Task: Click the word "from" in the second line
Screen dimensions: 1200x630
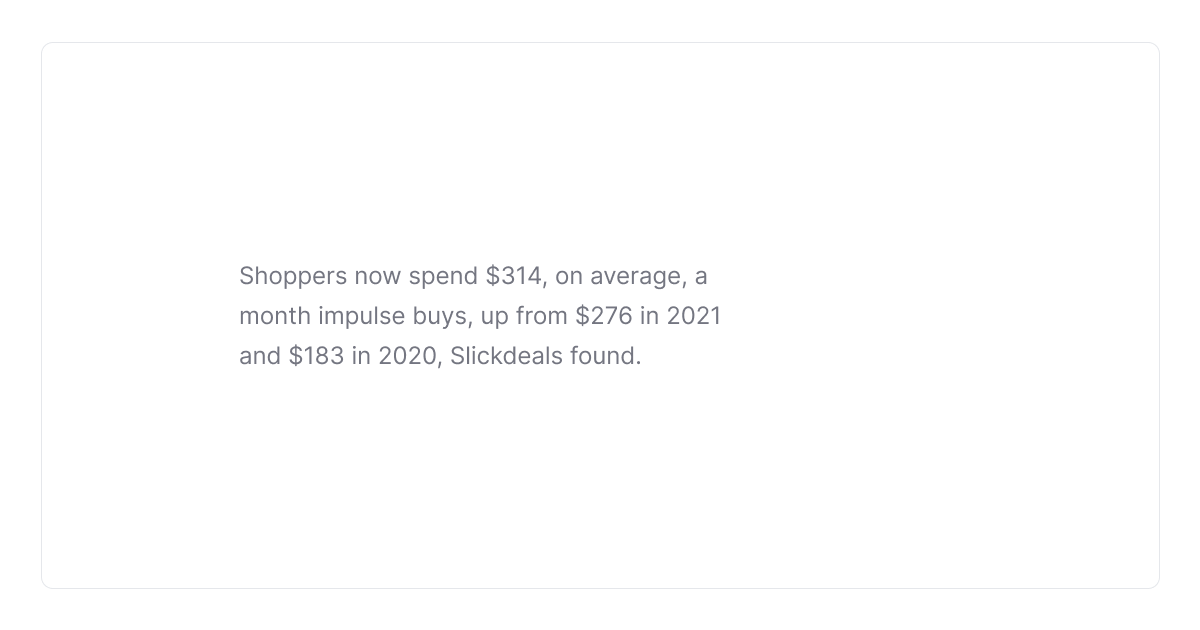Action: pyautogui.click(x=542, y=316)
